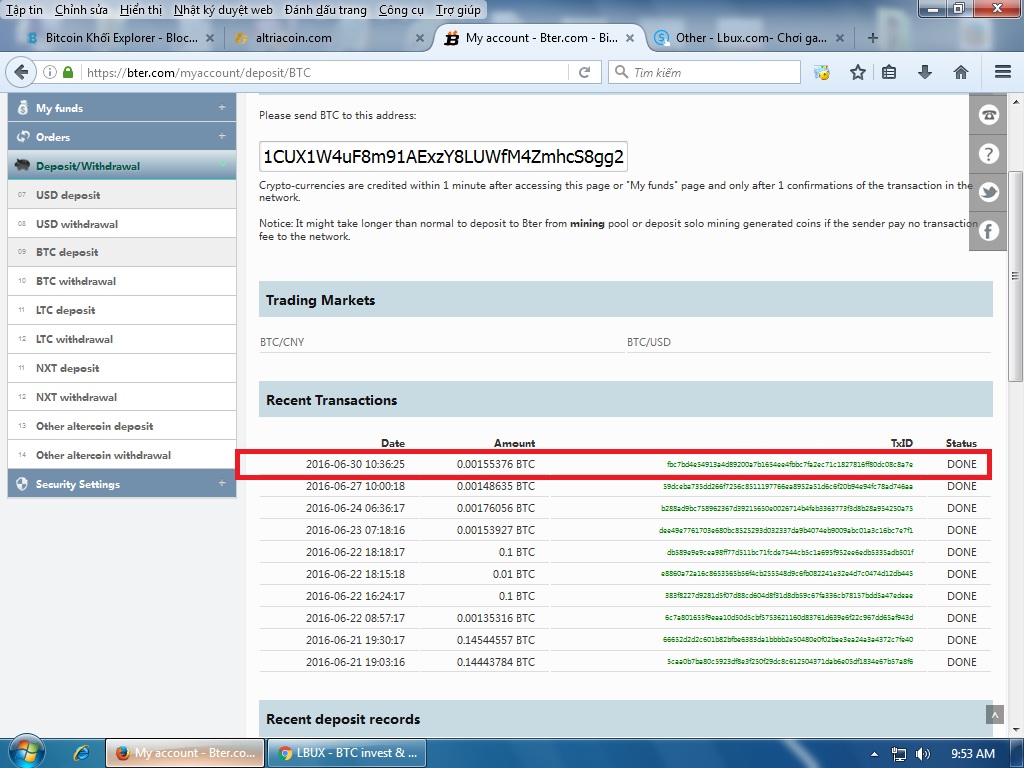Image resolution: width=1024 pixels, height=768 pixels.
Task: Open NXT withdrawal sidebar link
Action: click(x=122, y=397)
